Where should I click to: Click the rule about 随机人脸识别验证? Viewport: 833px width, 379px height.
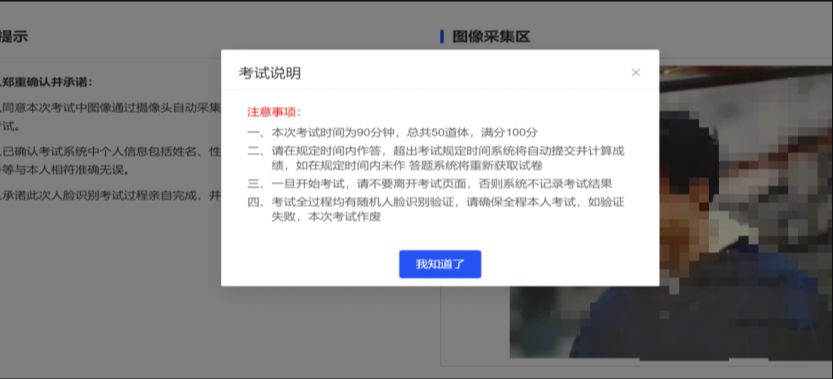pyautogui.click(x=436, y=210)
